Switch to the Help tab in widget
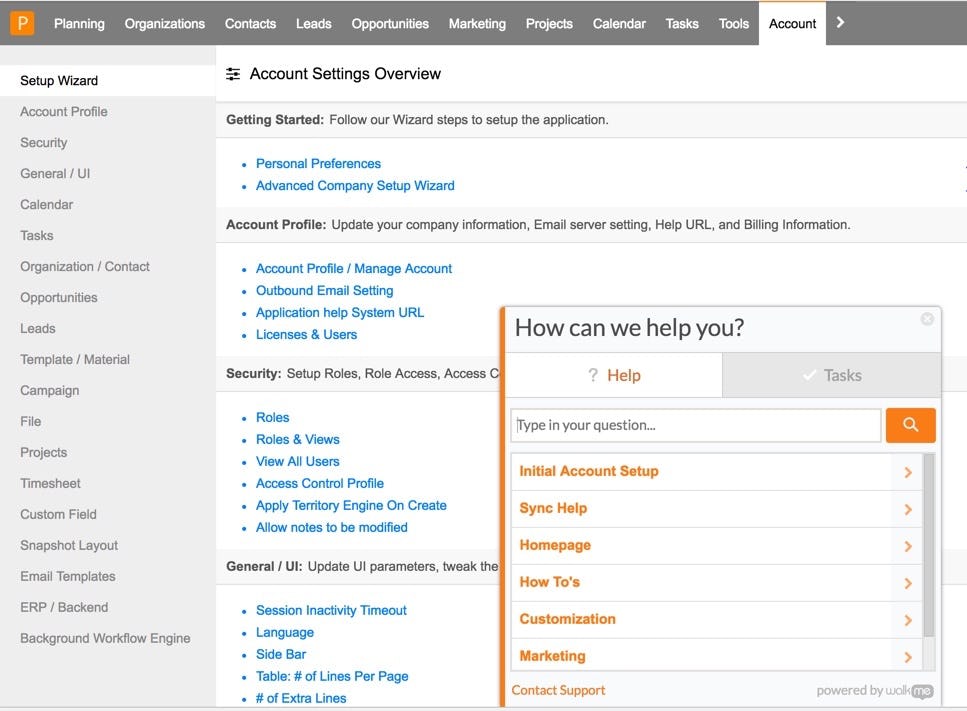This screenshot has height=711, width=967. tap(614, 375)
